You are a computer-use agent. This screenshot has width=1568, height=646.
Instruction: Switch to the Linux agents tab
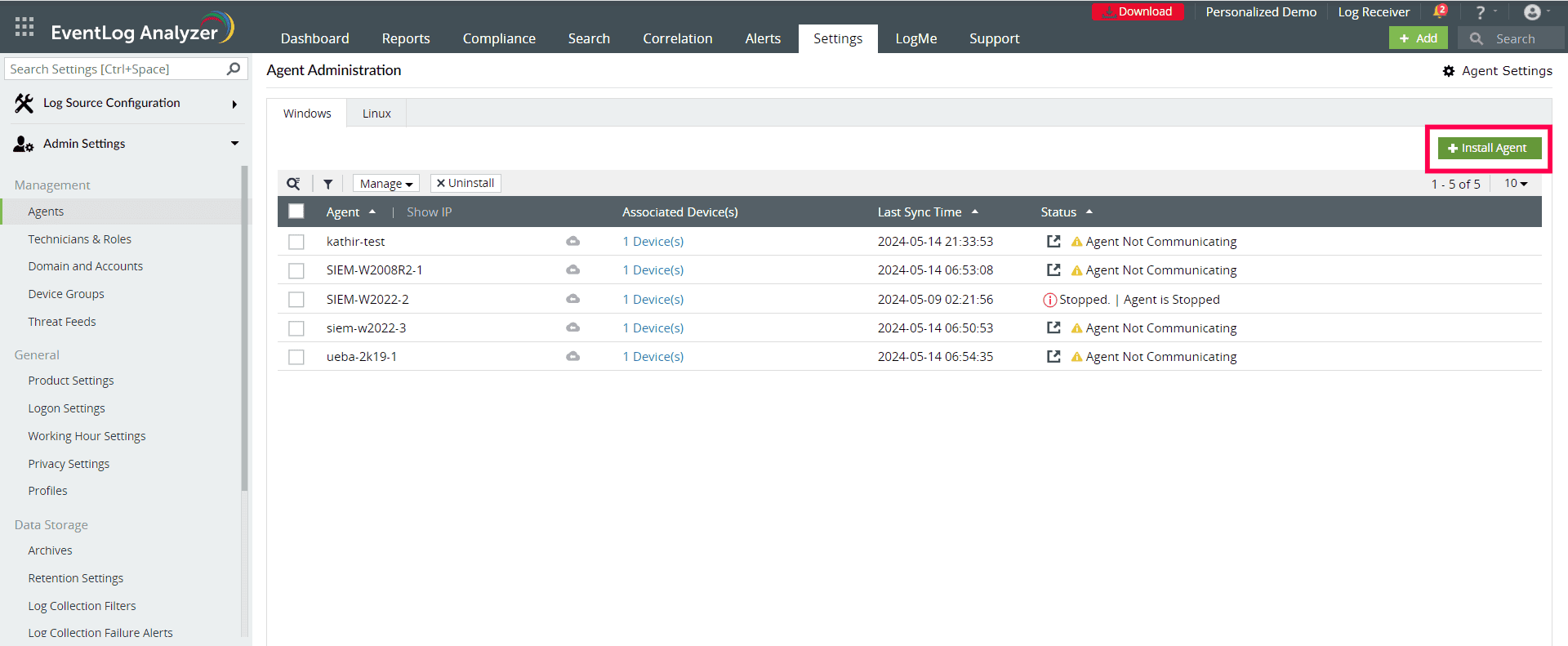pos(376,114)
